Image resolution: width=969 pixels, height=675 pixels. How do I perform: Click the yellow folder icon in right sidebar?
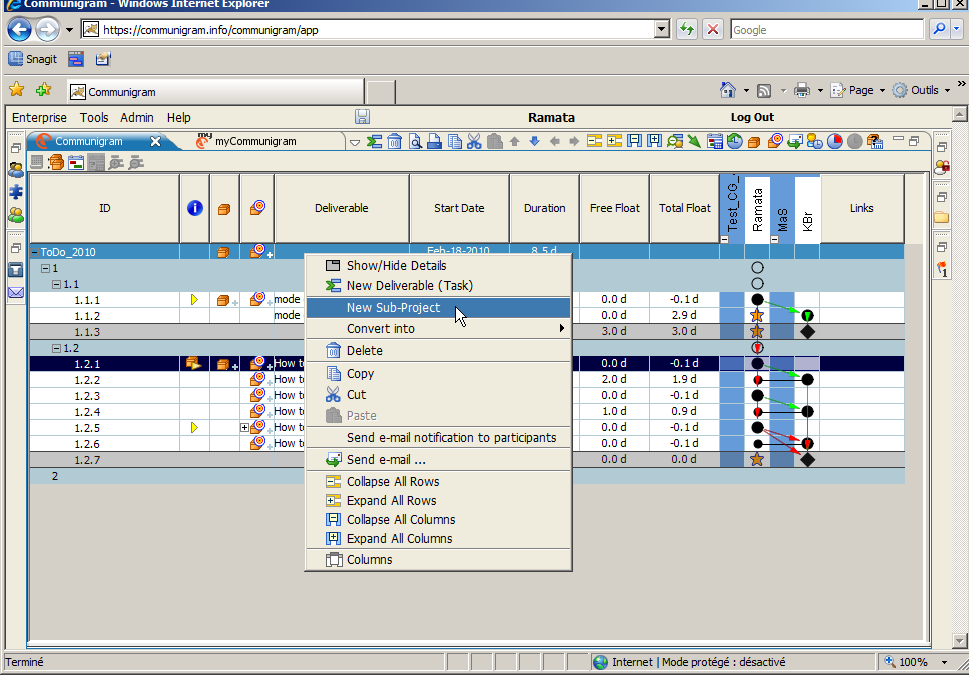[941, 216]
